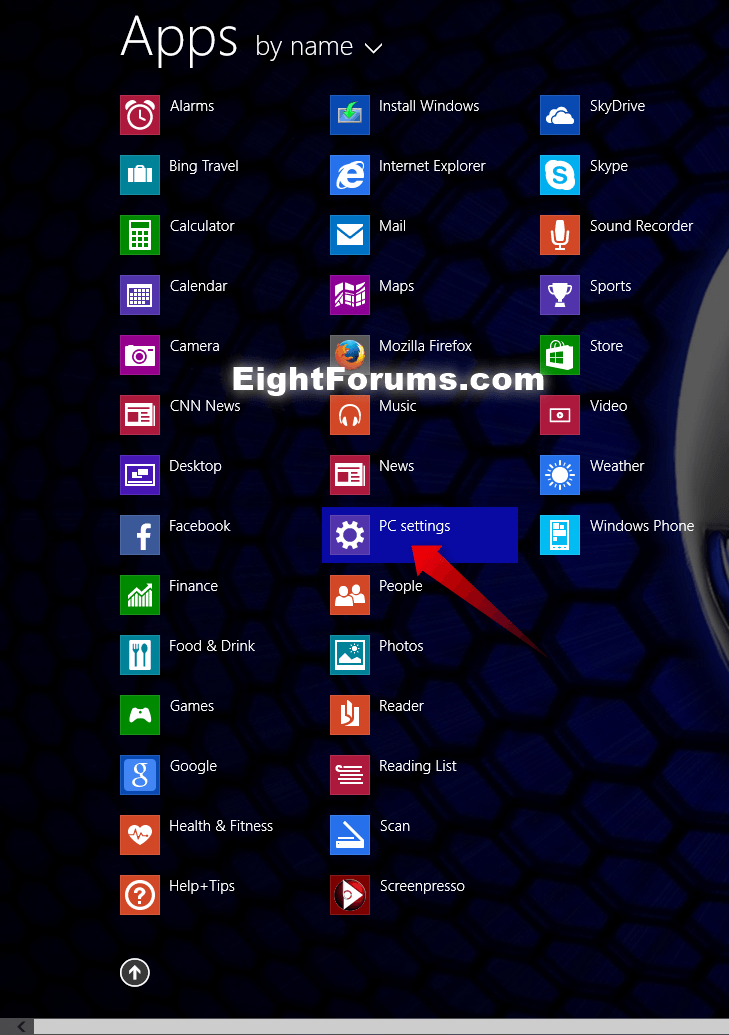Image resolution: width=729 pixels, height=1035 pixels.
Task: Click the 'Screenpresso' label
Action: tap(422, 886)
